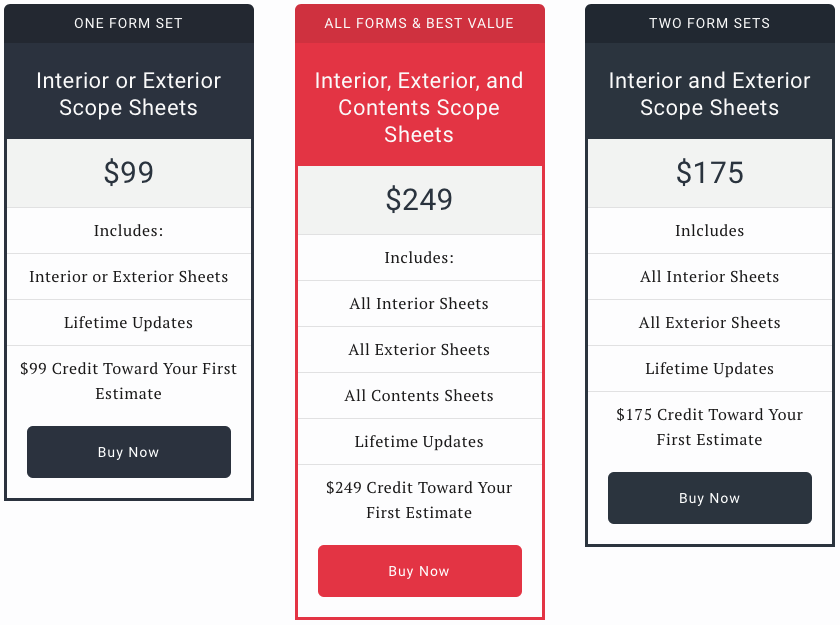Select the TWO FORM SETS header label
The height and width of the screenshot is (625, 840).
709,23
